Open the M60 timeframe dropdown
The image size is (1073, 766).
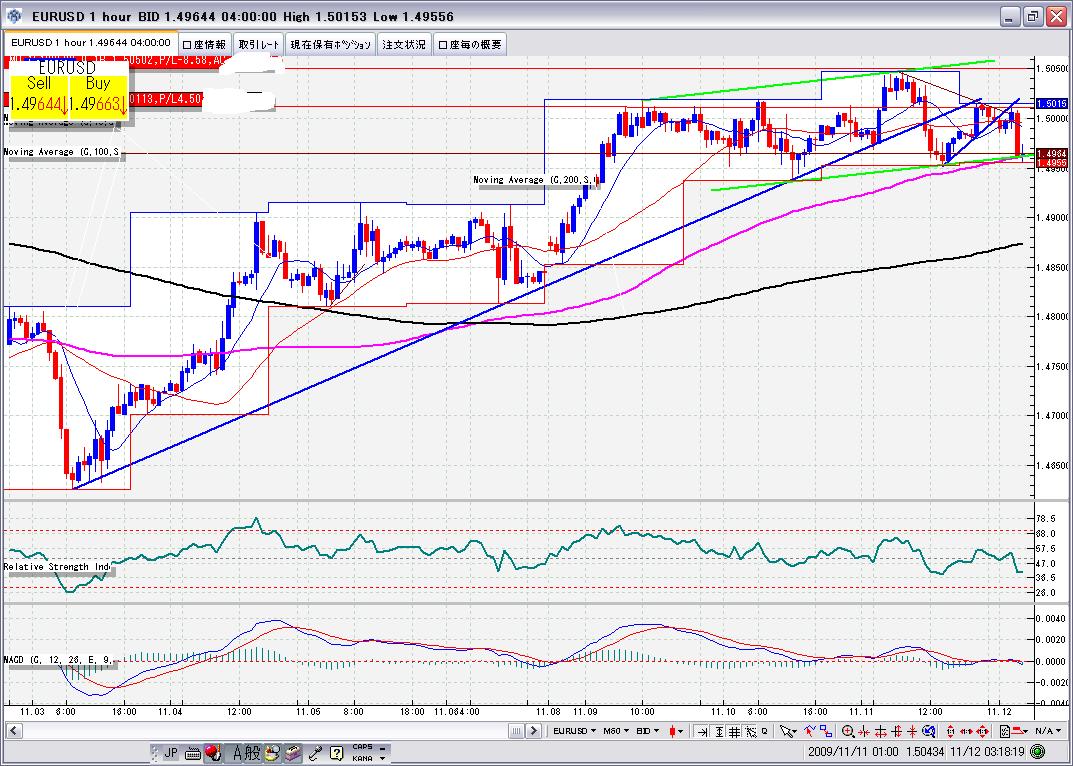point(617,731)
